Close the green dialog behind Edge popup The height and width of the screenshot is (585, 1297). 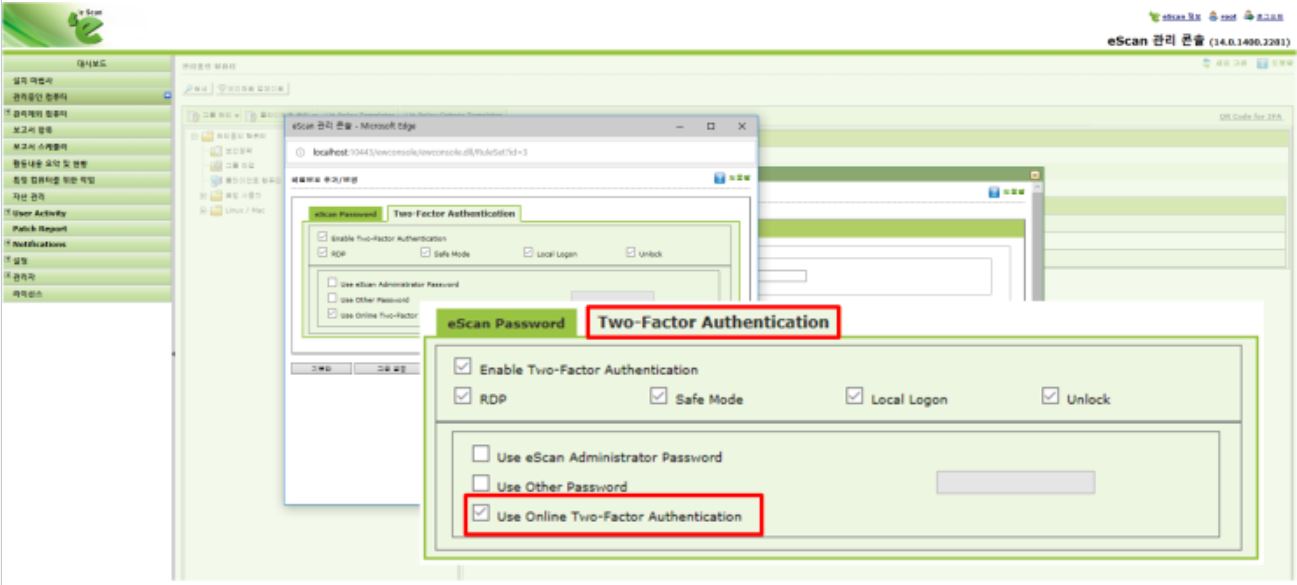pyautogui.click(x=1036, y=174)
